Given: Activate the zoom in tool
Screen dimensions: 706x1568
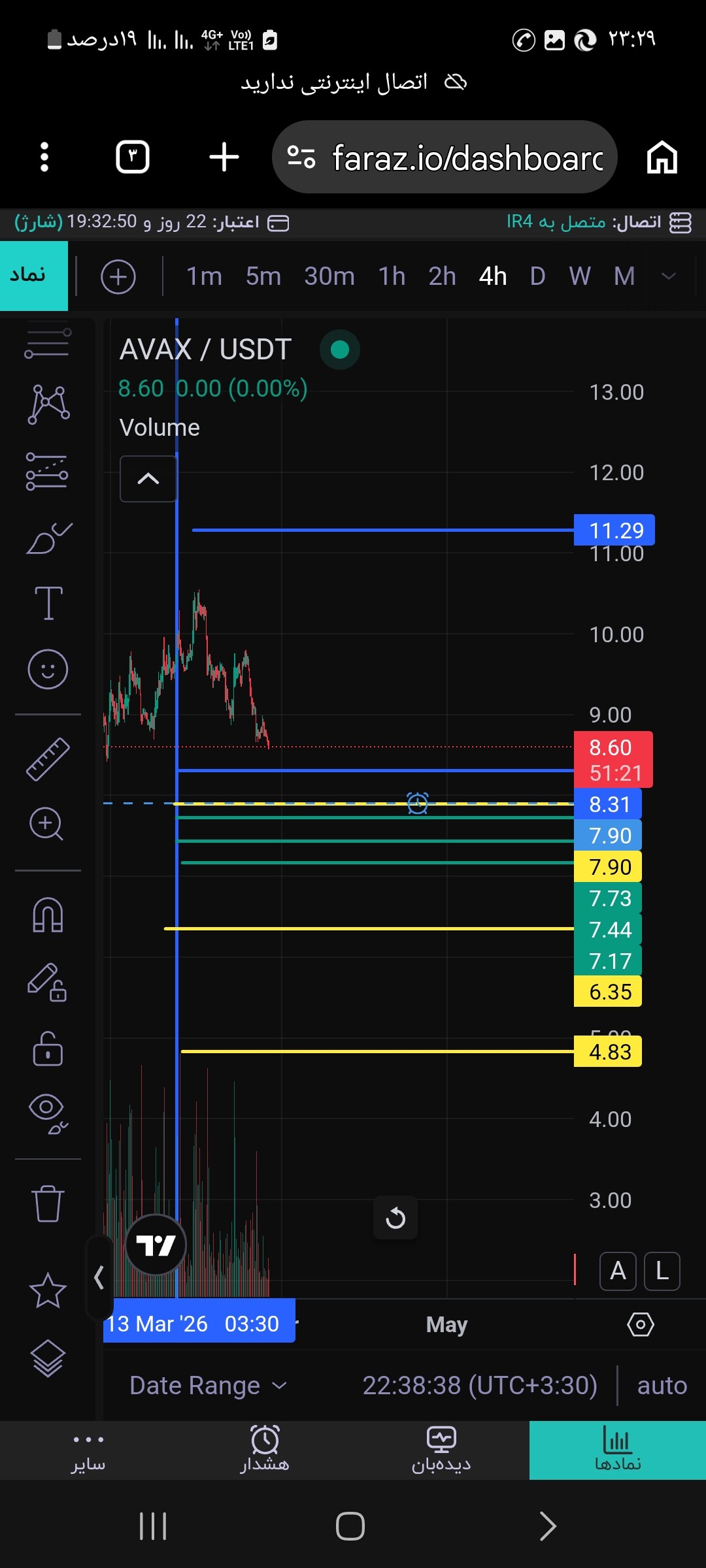Looking at the screenshot, I should [x=46, y=825].
